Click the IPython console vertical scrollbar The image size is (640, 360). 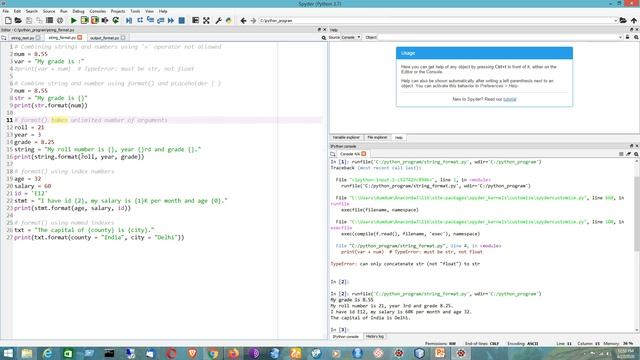click(x=637, y=213)
